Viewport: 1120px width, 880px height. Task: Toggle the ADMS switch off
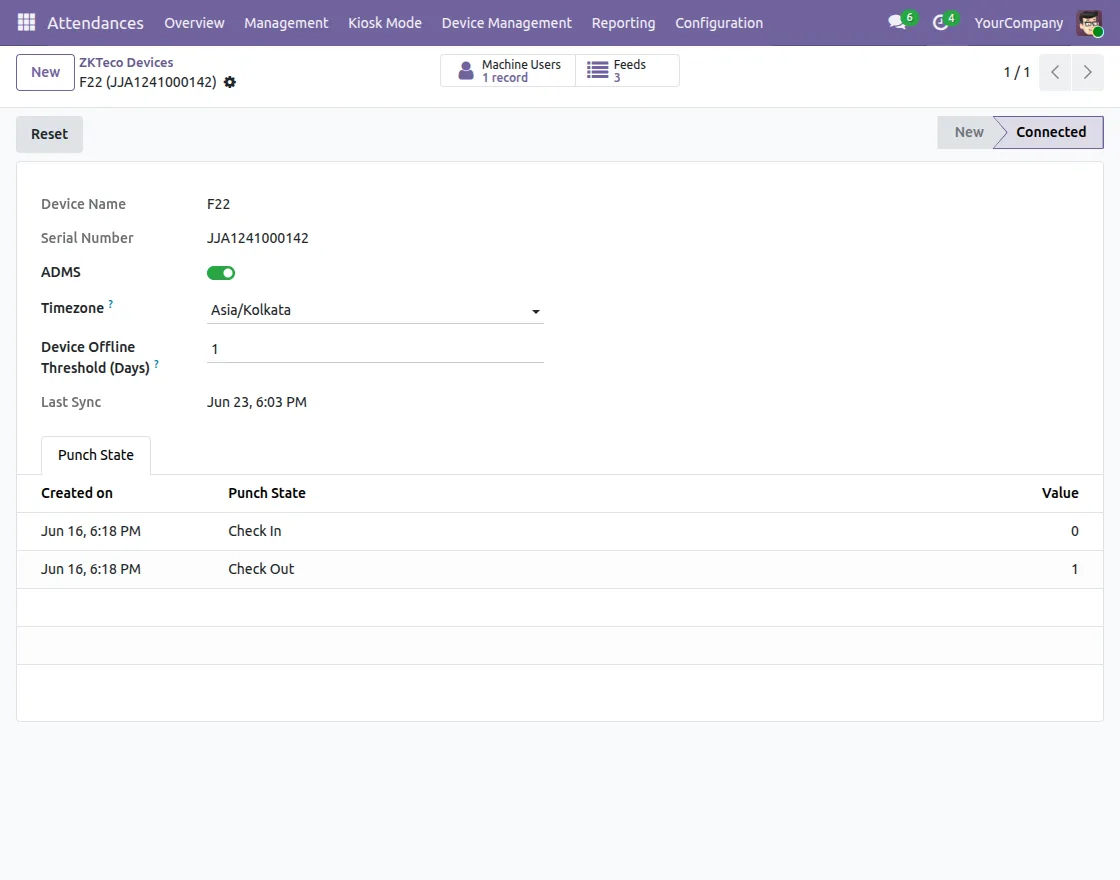[x=221, y=273]
